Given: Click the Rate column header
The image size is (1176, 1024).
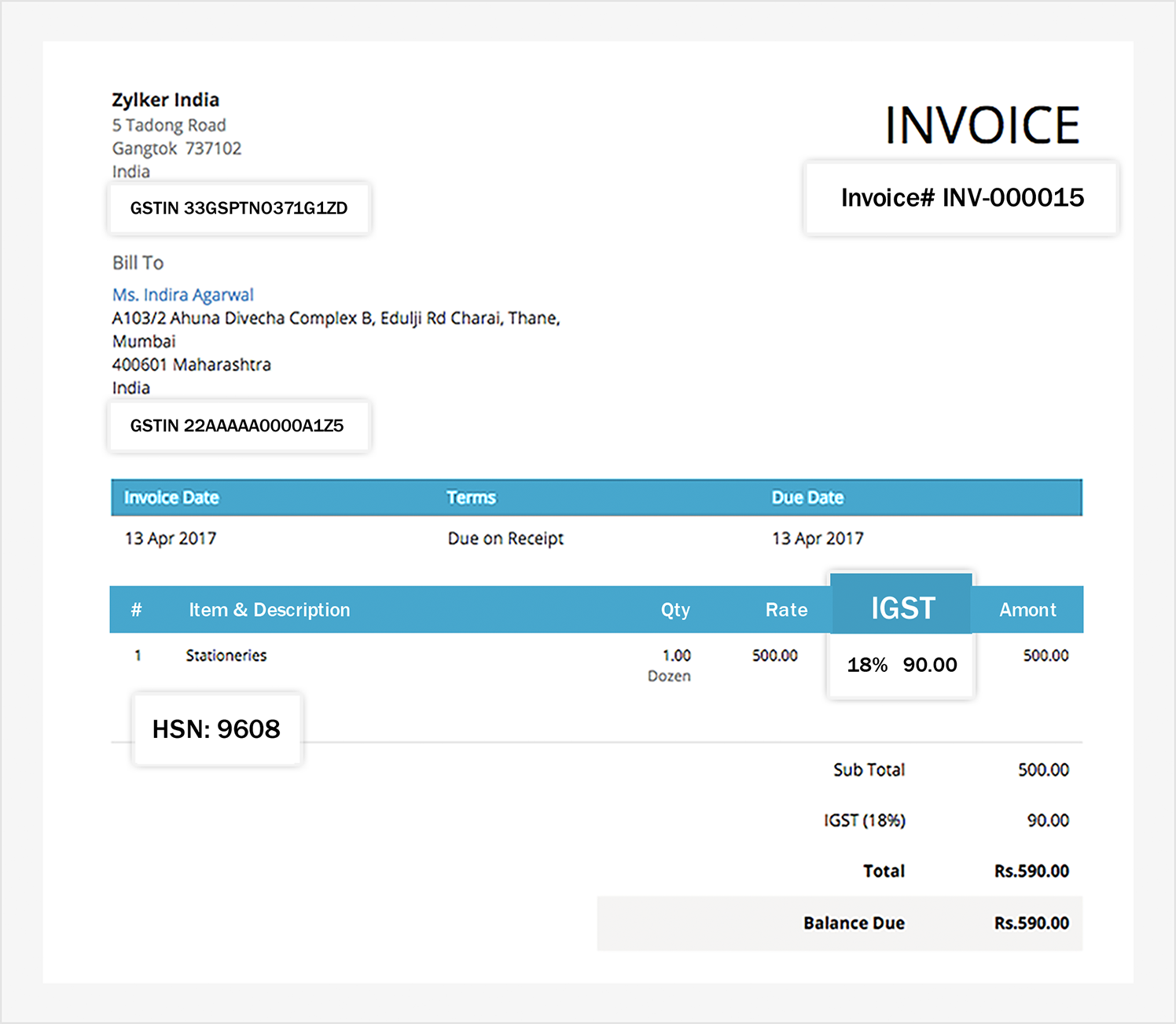Looking at the screenshot, I should (786, 609).
